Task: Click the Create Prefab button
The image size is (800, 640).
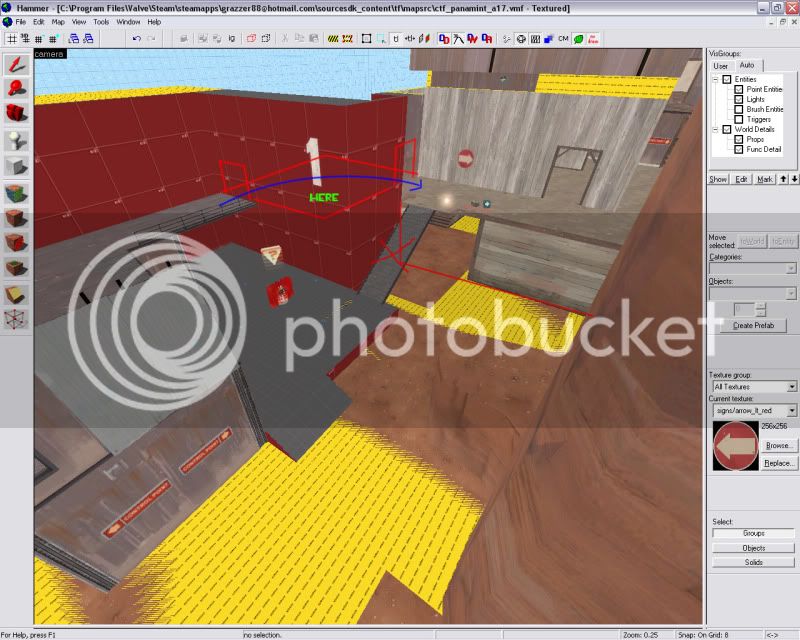Action: click(x=753, y=326)
